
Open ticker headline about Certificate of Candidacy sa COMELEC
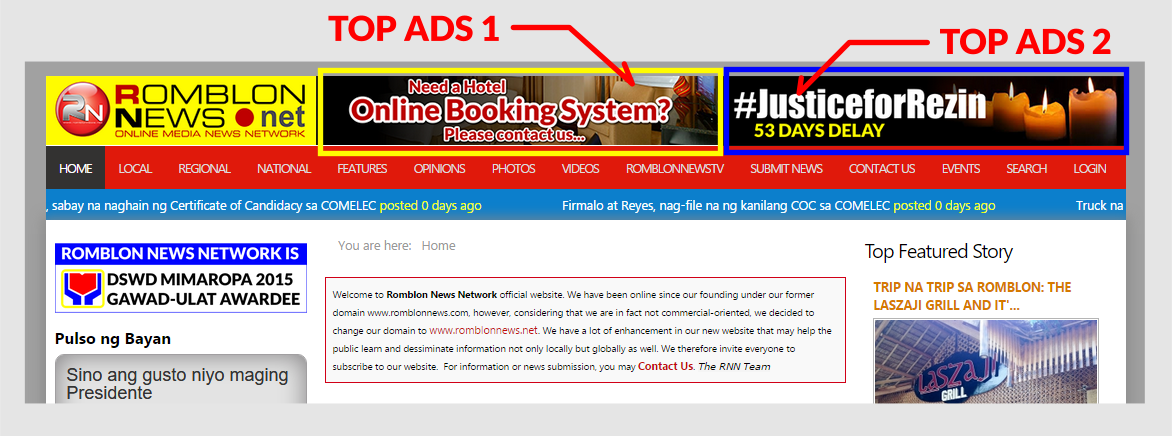tap(212, 205)
